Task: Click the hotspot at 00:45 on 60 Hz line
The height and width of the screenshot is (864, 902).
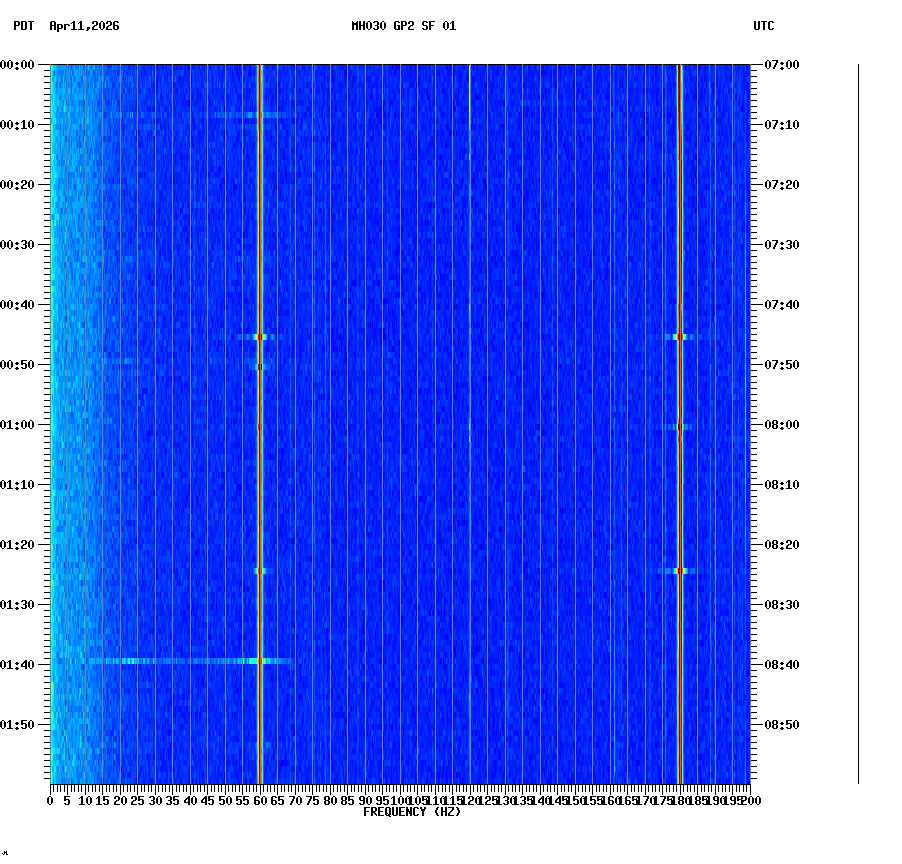Action: (261, 338)
